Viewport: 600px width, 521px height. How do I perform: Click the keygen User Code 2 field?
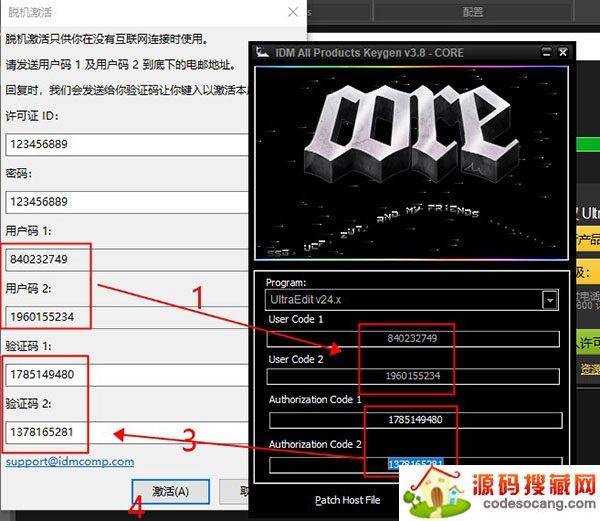[413, 376]
